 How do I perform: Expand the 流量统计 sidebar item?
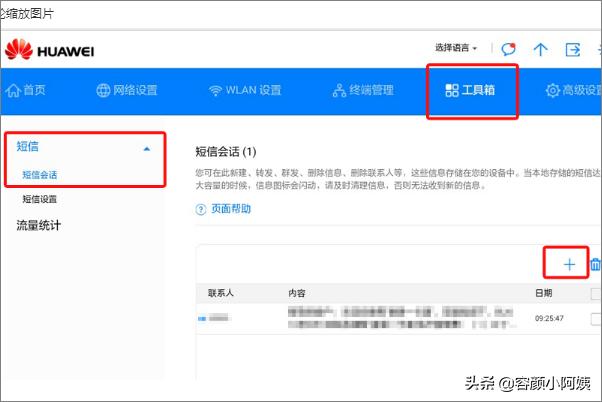tap(39, 225)
